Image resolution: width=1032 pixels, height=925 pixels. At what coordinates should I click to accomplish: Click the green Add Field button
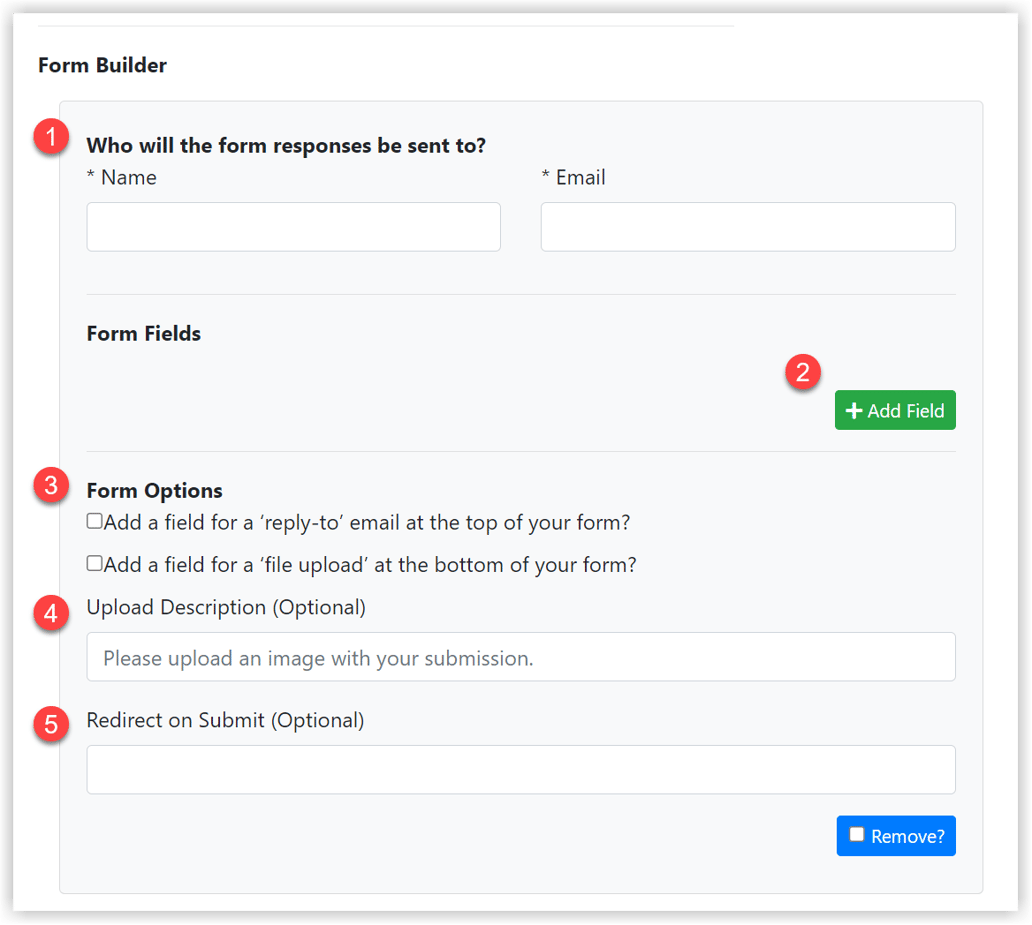pos(895,410)
